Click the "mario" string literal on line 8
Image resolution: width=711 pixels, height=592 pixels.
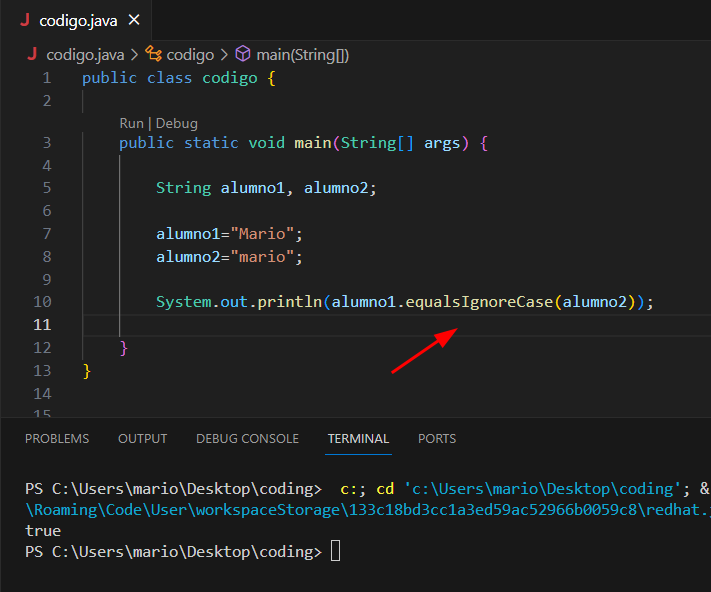[x=263, y=257]
